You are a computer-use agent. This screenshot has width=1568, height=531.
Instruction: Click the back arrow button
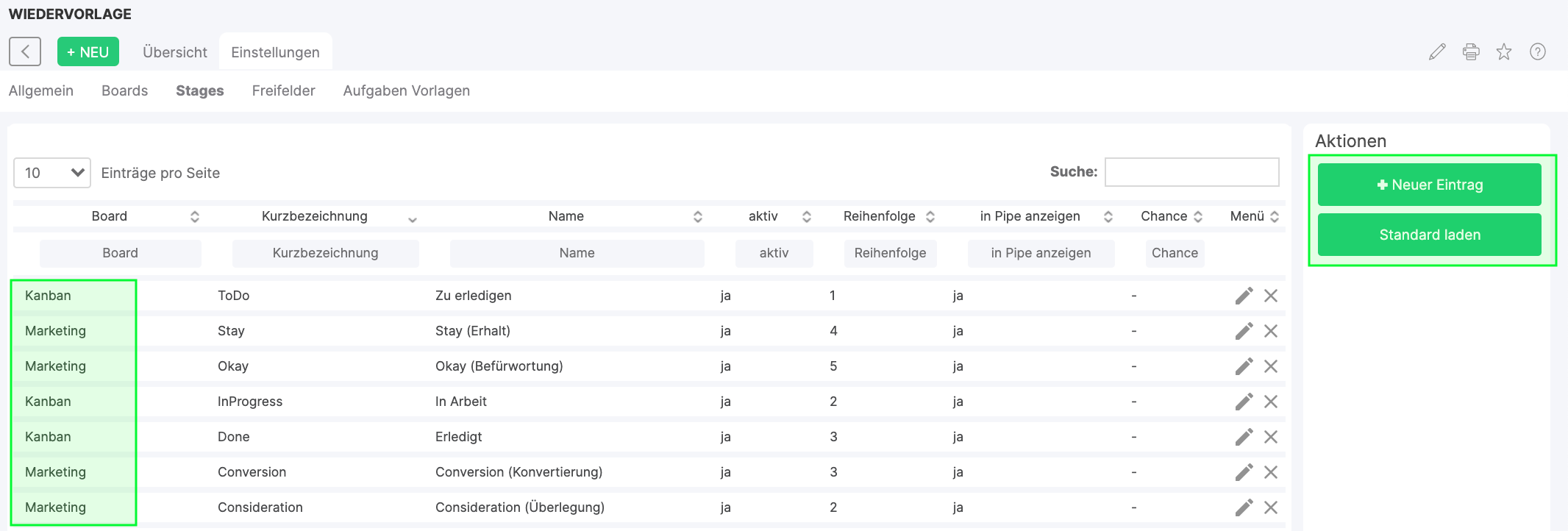[x=25, y=52]
